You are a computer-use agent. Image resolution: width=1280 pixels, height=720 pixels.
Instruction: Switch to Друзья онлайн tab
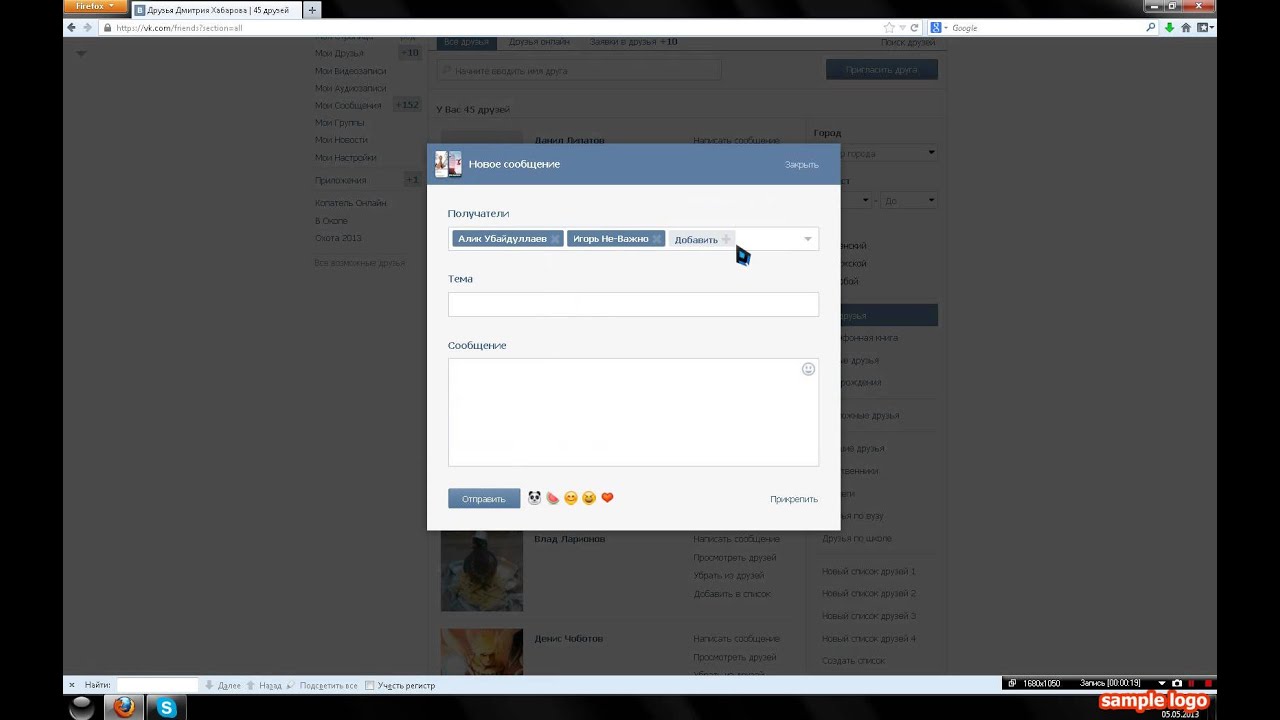click(x=539, y=42)
